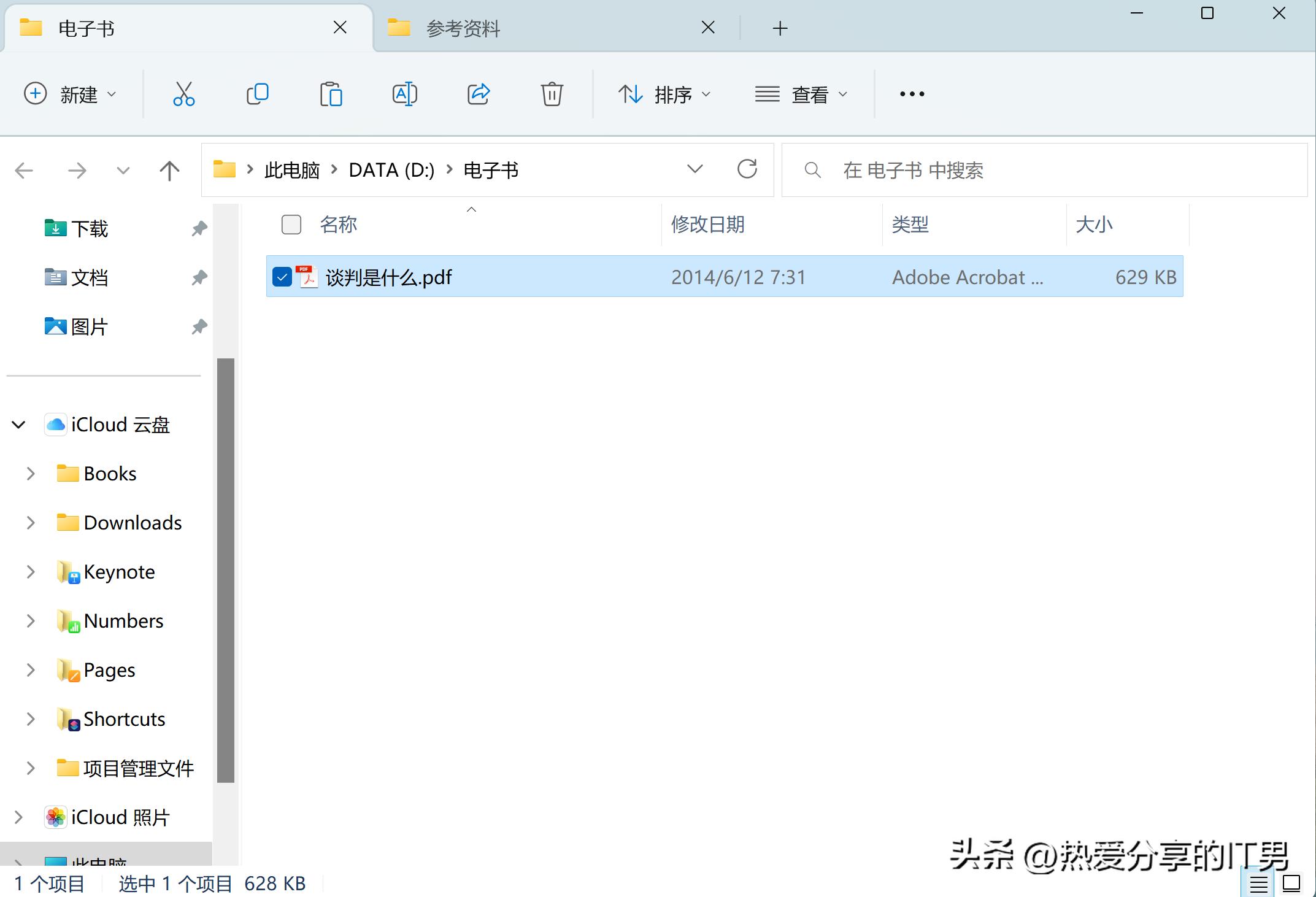Image resolution: width=1316 pixels, height=897 pixels.
Task: Toggle compact view icon in status bar
Action: tap(1291, 883)
